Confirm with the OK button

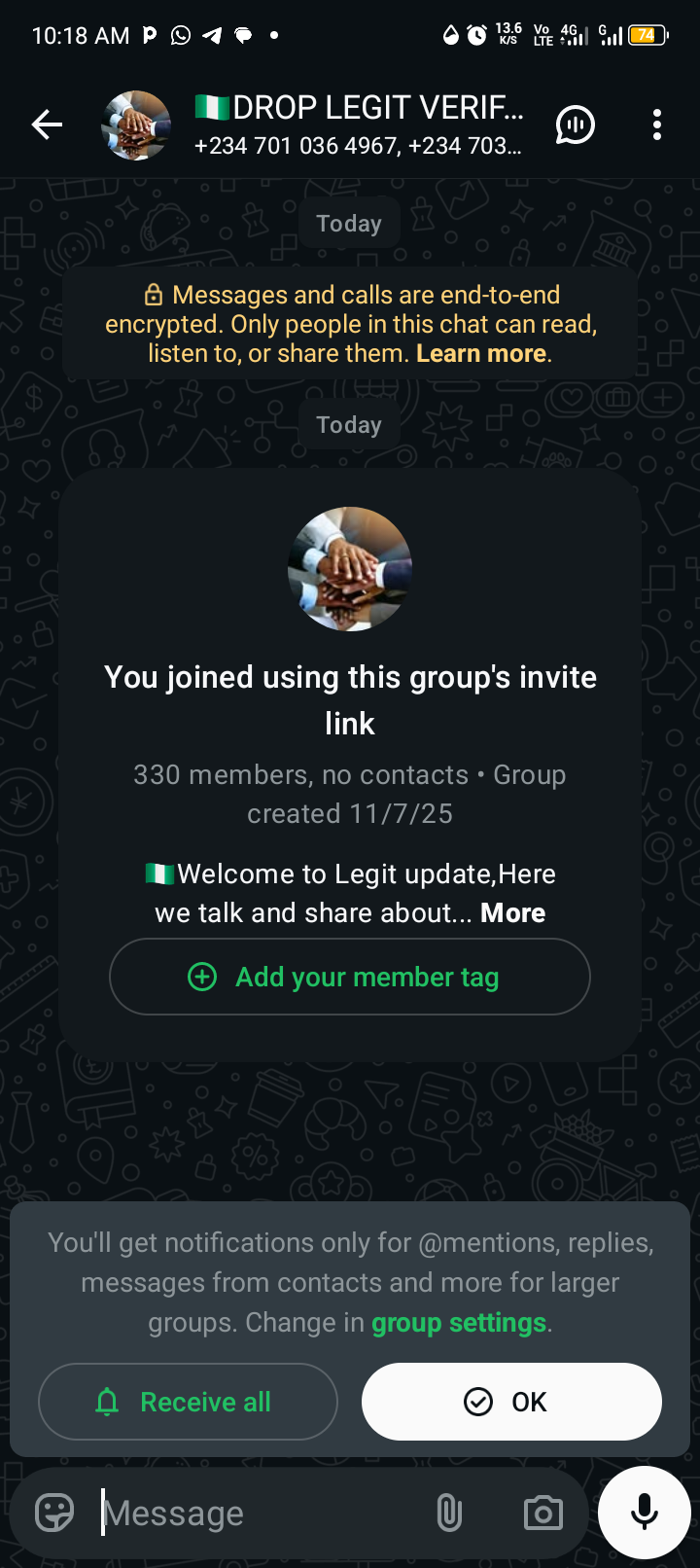(511, 1402)
